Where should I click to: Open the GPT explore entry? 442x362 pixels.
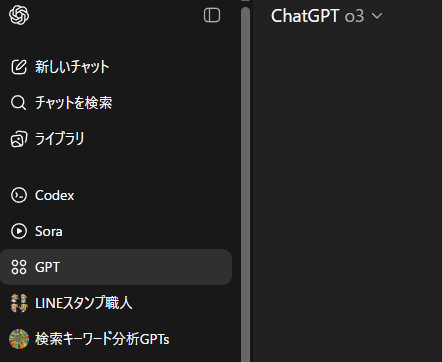click(116, 267)
